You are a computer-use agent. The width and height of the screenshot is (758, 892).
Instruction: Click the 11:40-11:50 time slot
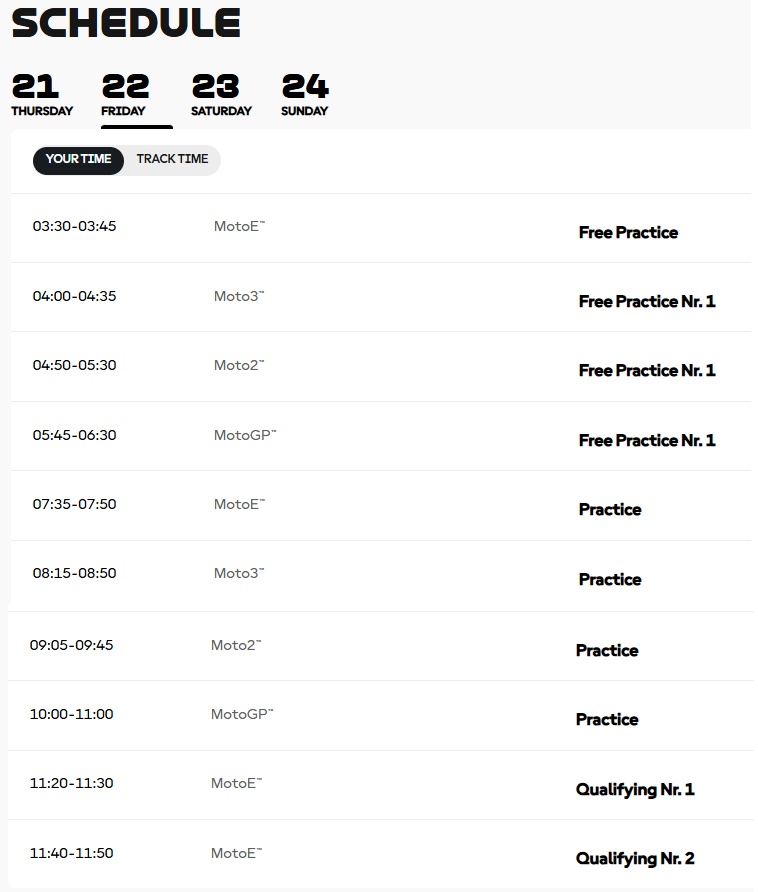pyautogui.click(x=72, y=853)
